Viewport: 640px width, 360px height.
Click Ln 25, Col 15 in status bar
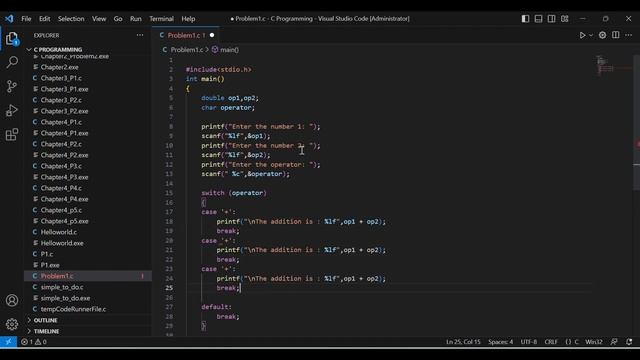pos(463,342)
